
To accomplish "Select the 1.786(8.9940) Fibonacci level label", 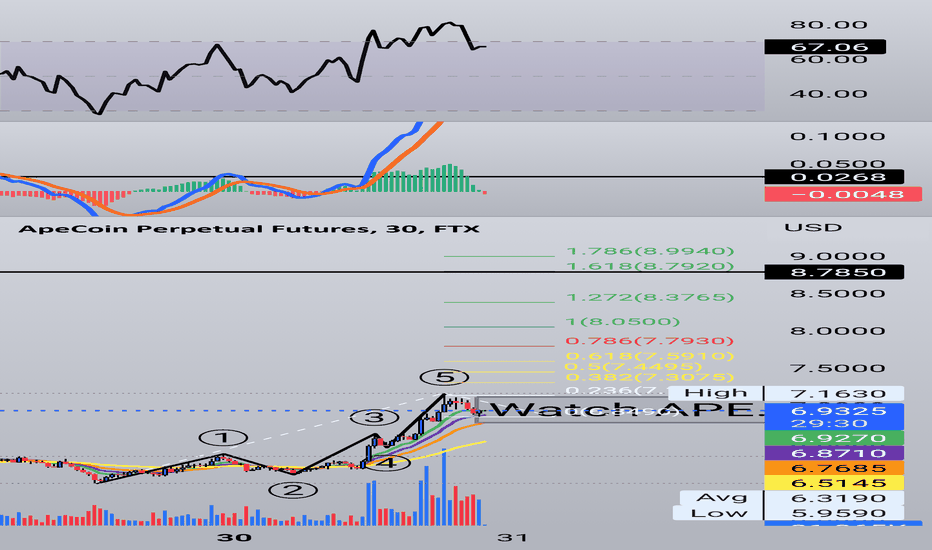I will point(650,252).
